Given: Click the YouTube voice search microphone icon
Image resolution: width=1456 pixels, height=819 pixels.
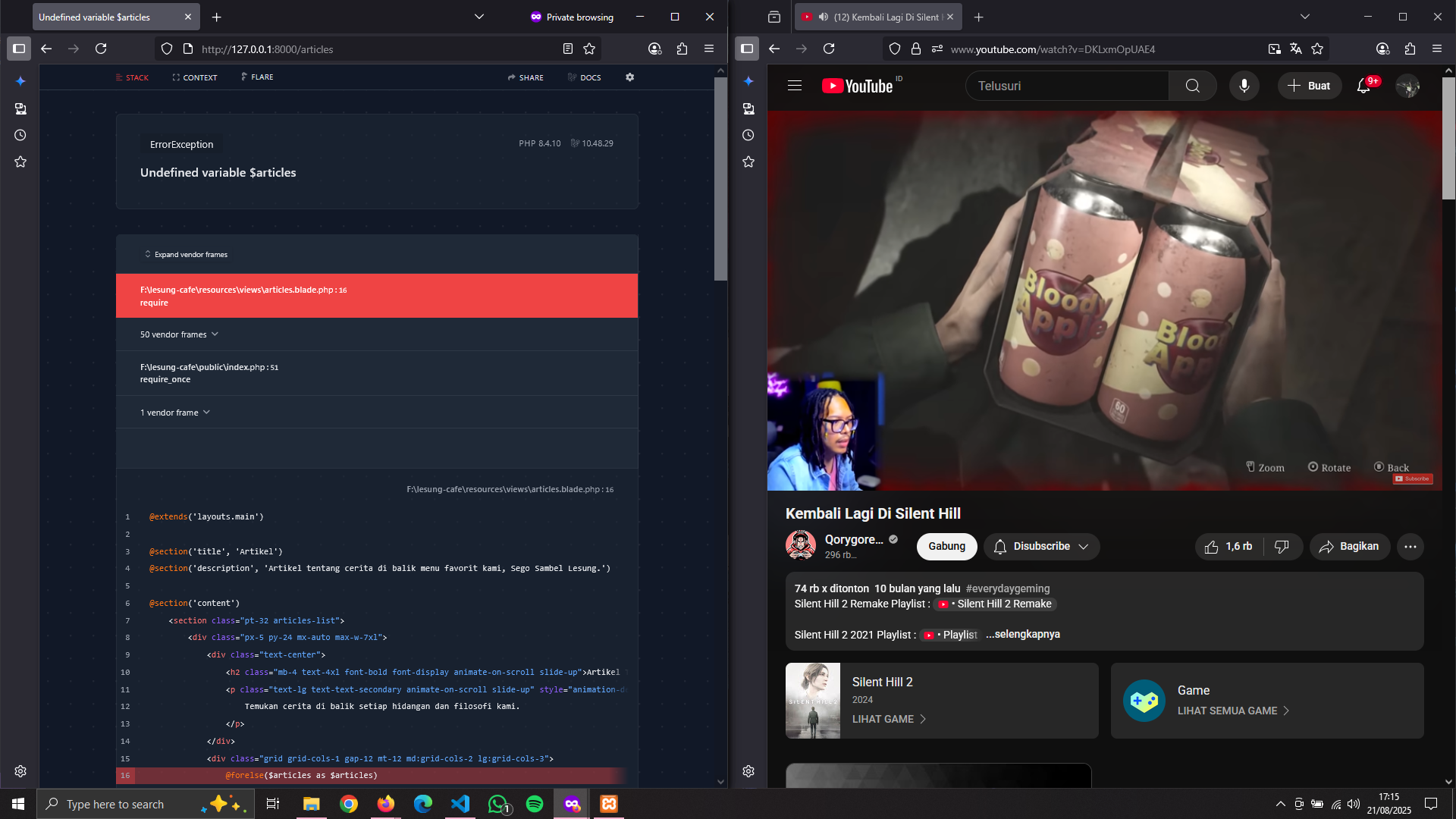Looking at the screenshot, I should 1244,86.
